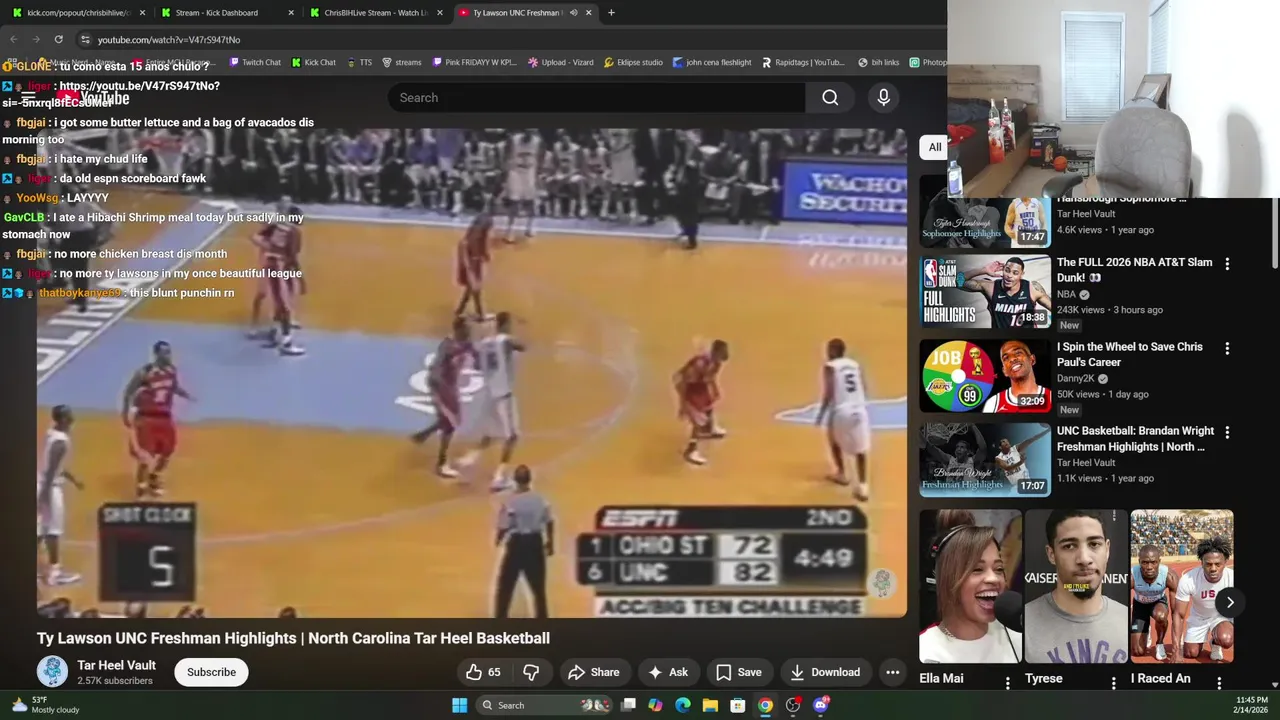Open a new browser tab with plus button

pyautogui.click(x=611, y=13)
